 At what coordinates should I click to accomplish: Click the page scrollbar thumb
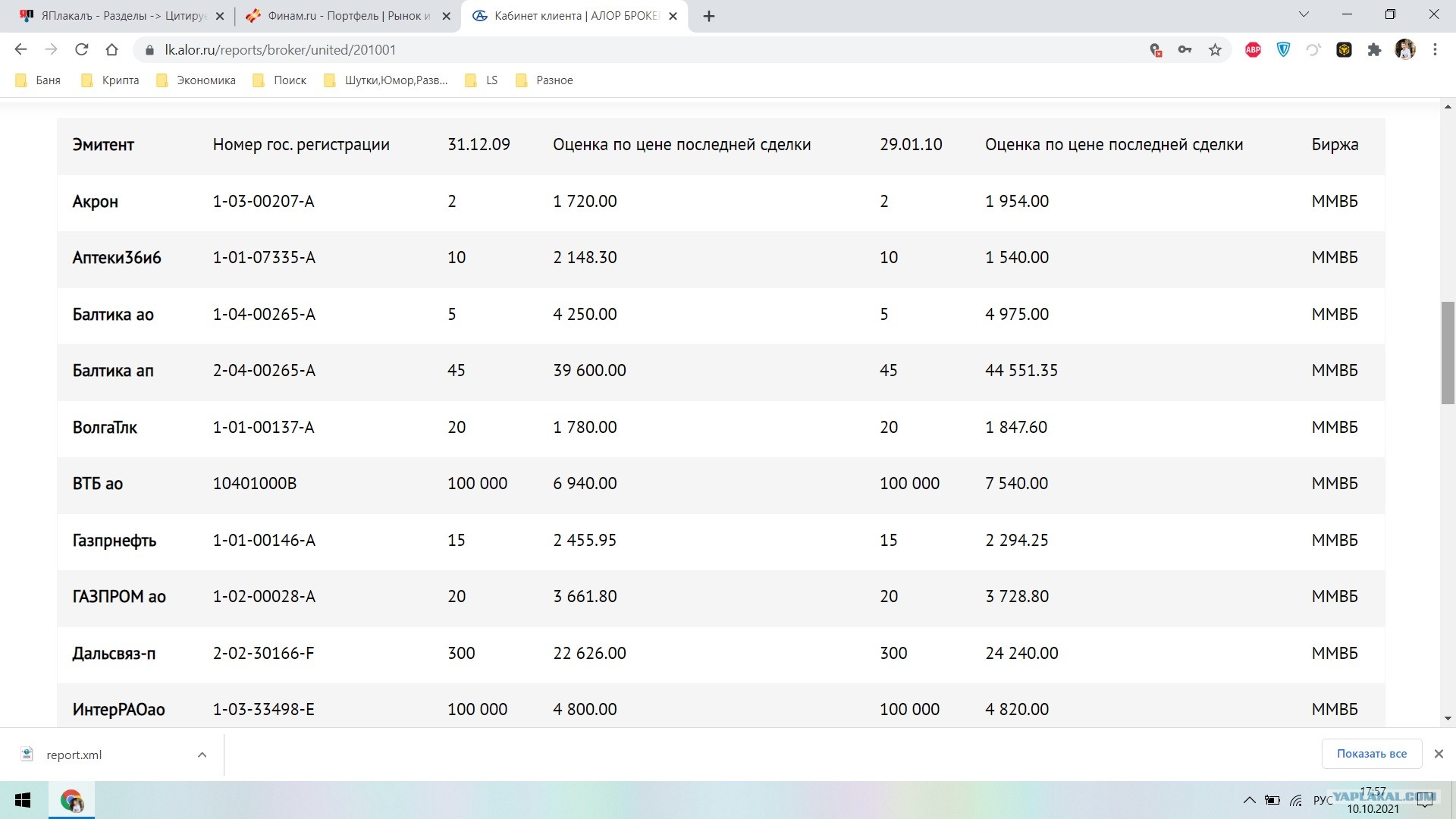pyautogui.click(x=1448, y=353)
